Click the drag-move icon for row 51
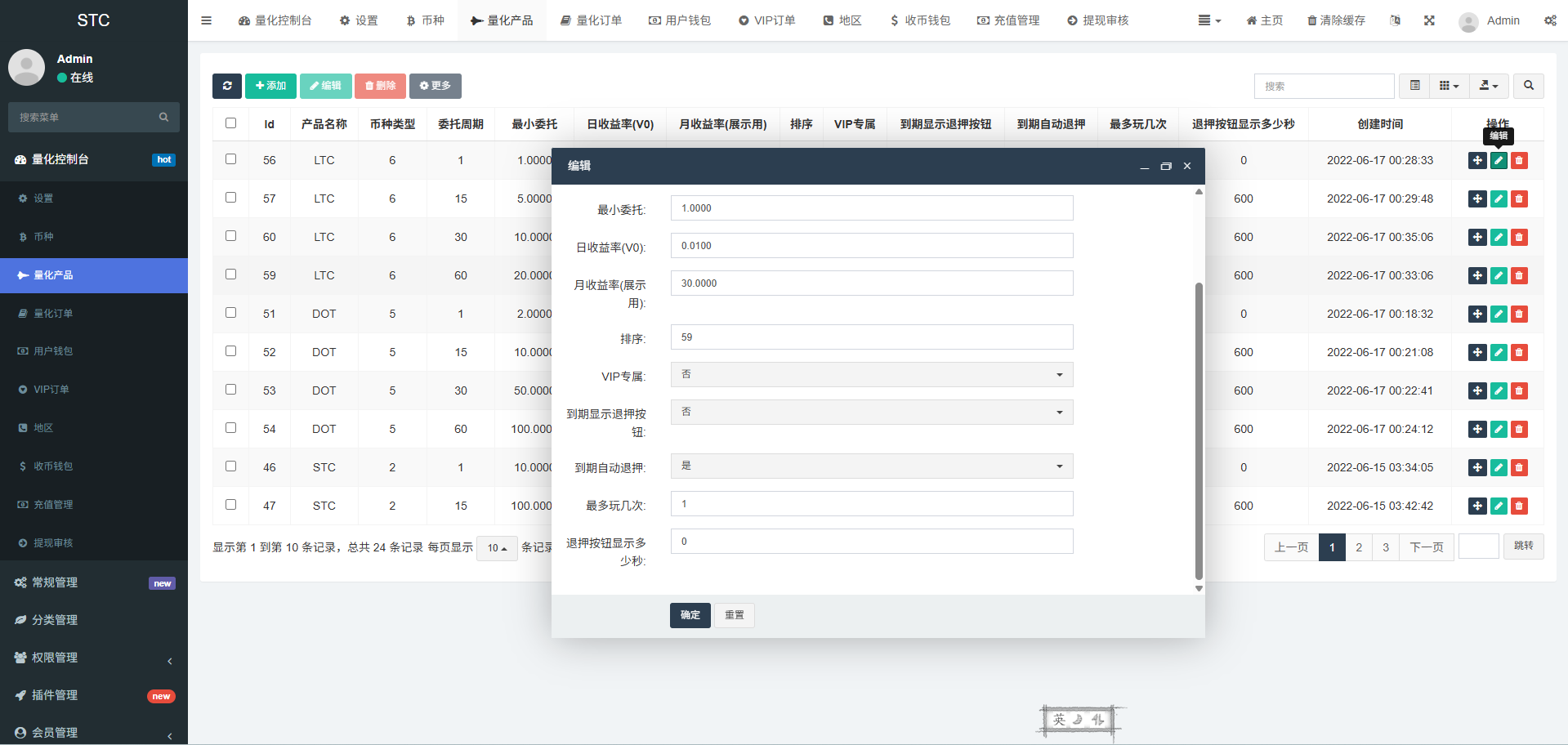This screenshot has height=745, width=1568. 1477,314
